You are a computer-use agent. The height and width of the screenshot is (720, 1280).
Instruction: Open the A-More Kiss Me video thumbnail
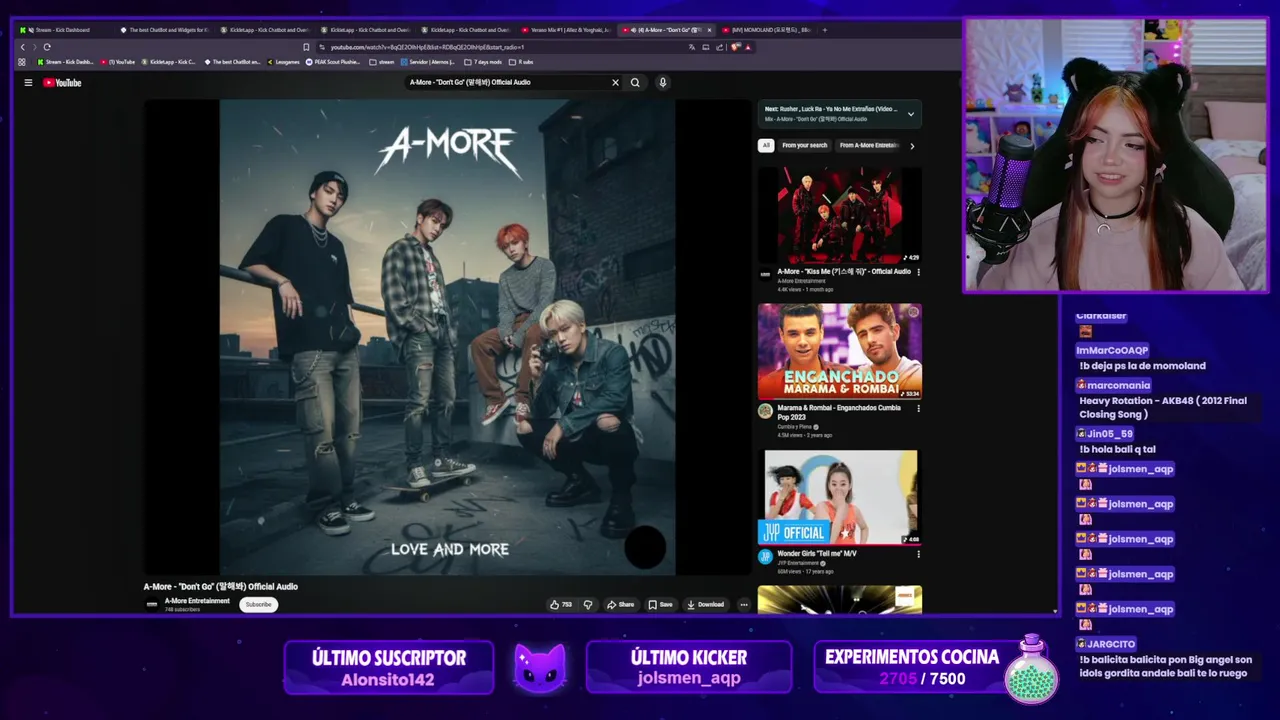(x=840, y=215)
